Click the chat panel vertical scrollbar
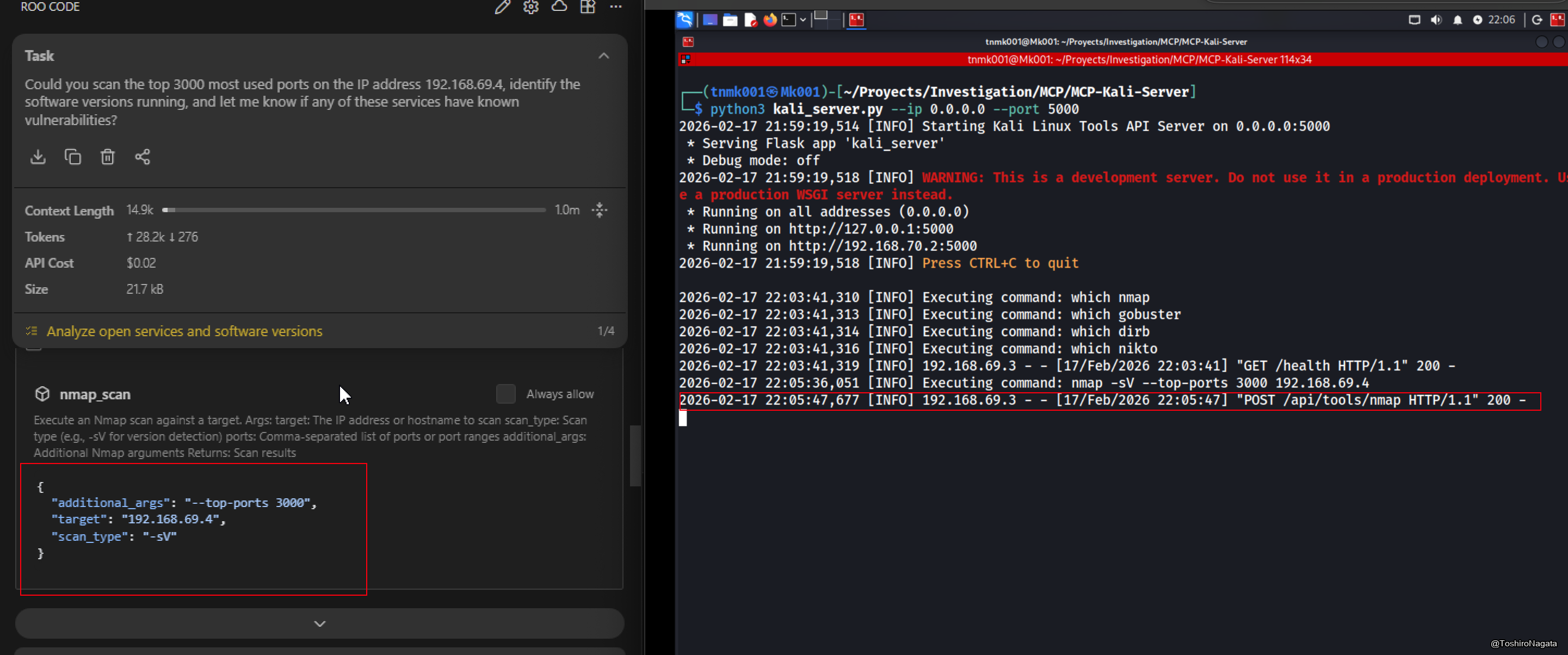 coord(635,455)
